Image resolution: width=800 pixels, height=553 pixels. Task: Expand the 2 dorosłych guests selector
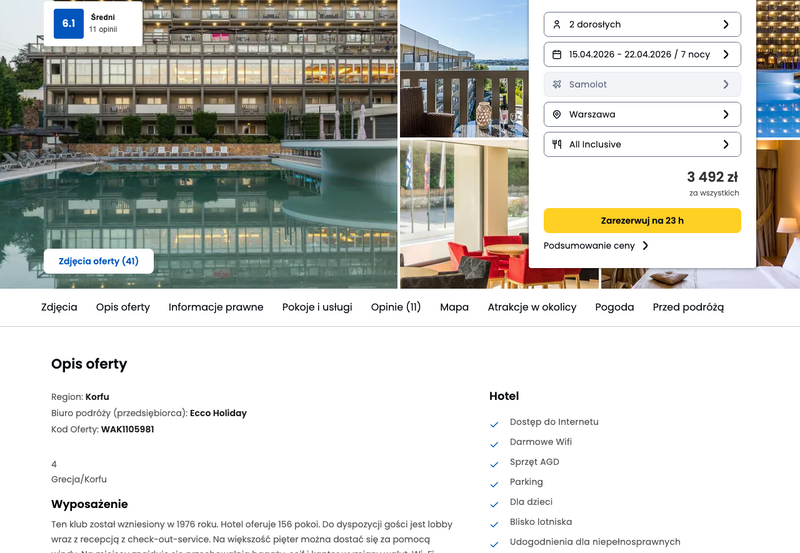(x=642, y=24)
